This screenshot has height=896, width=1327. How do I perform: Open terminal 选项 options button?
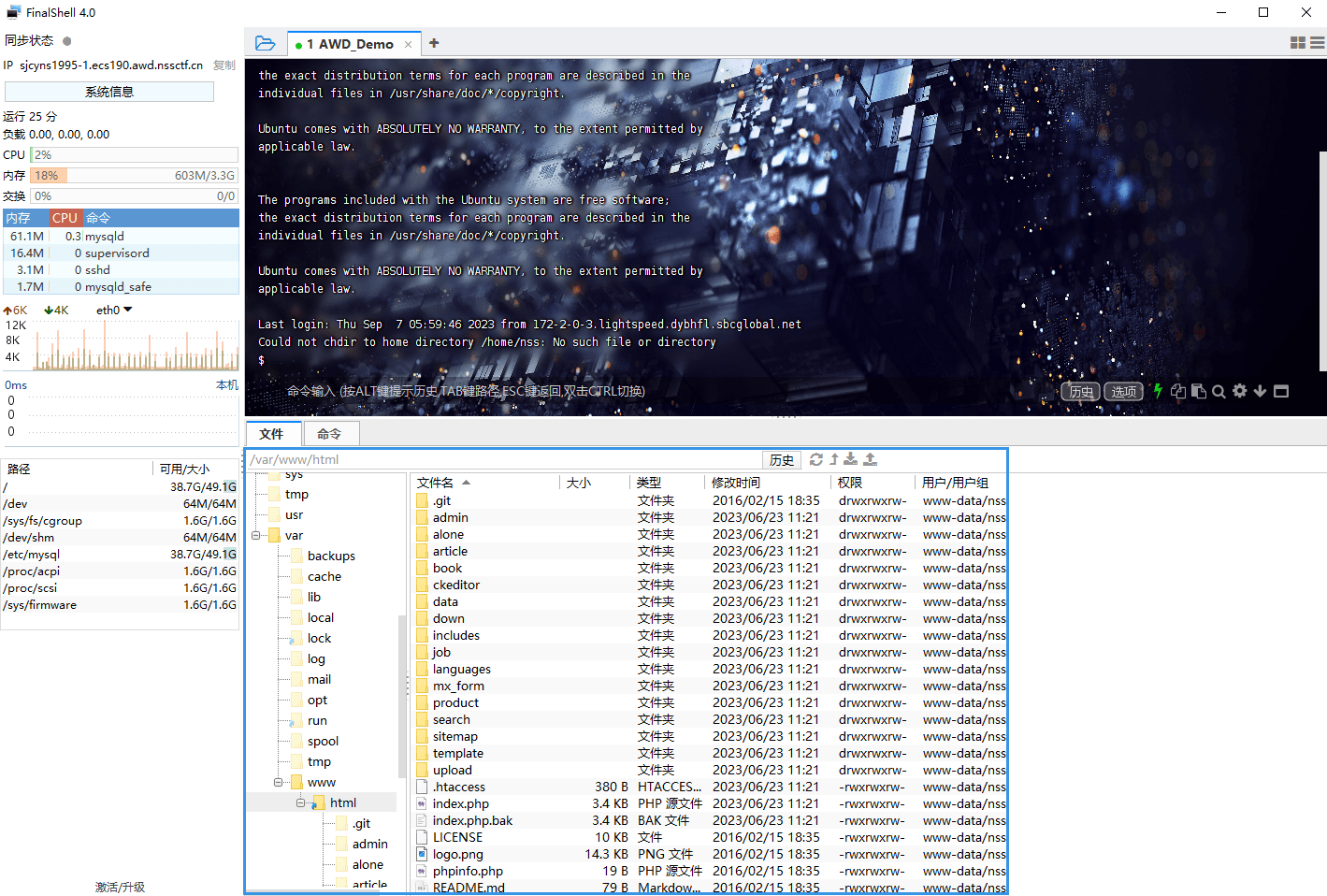tap(1124, 392)
